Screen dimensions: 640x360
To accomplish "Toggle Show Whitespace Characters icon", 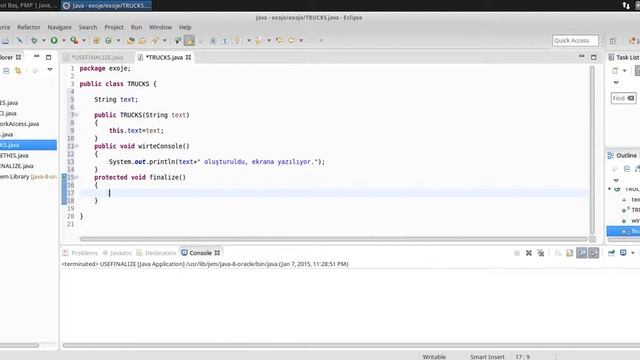I will [x=224, y=40].
